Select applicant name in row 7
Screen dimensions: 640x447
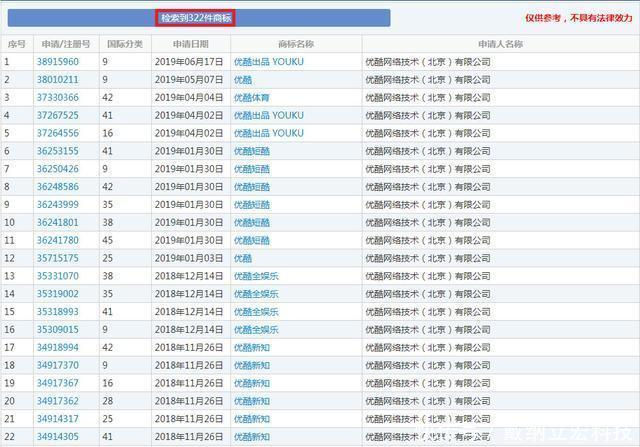tap(428, 169)
